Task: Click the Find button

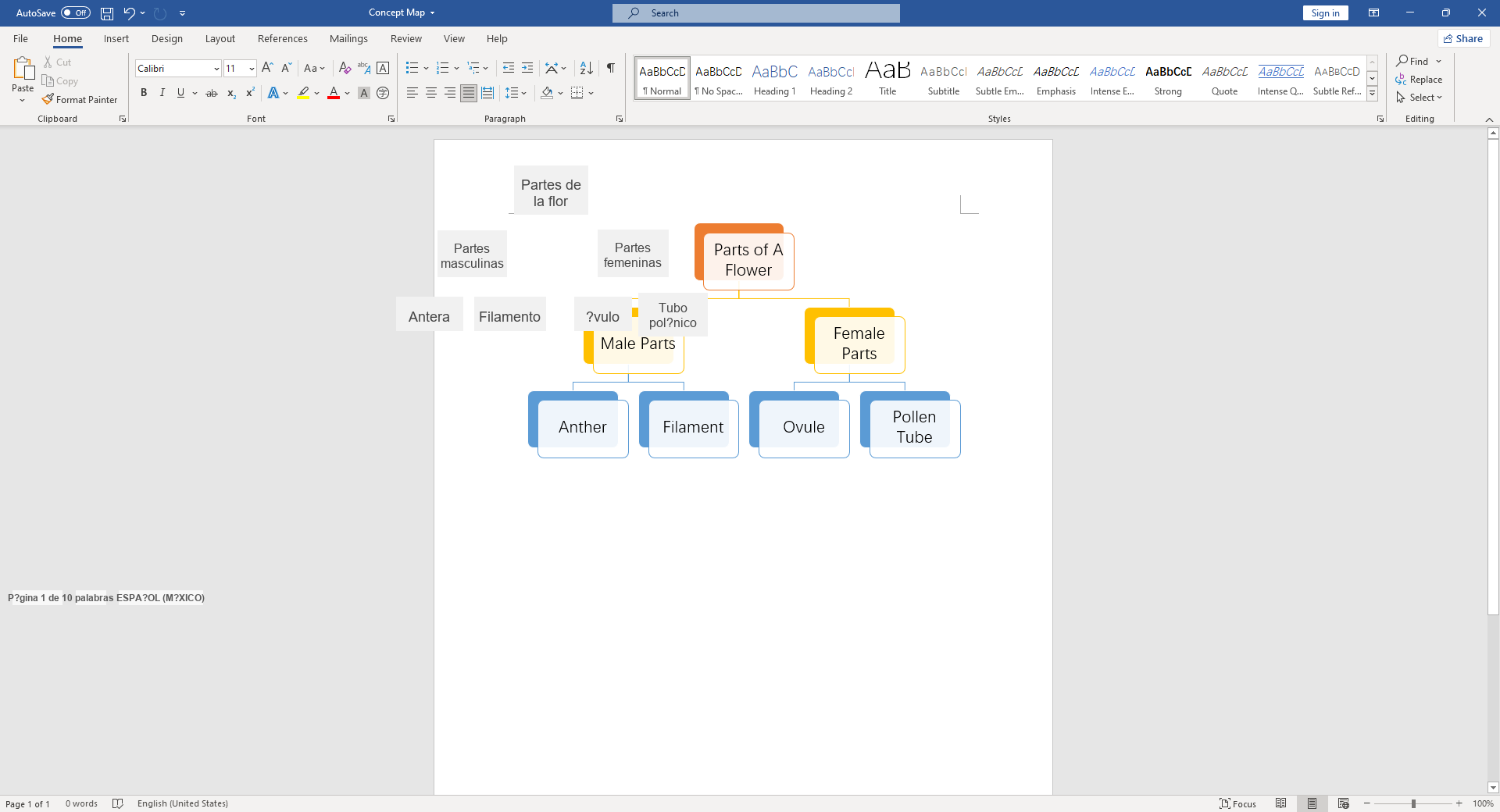Action: point(1412,61)
